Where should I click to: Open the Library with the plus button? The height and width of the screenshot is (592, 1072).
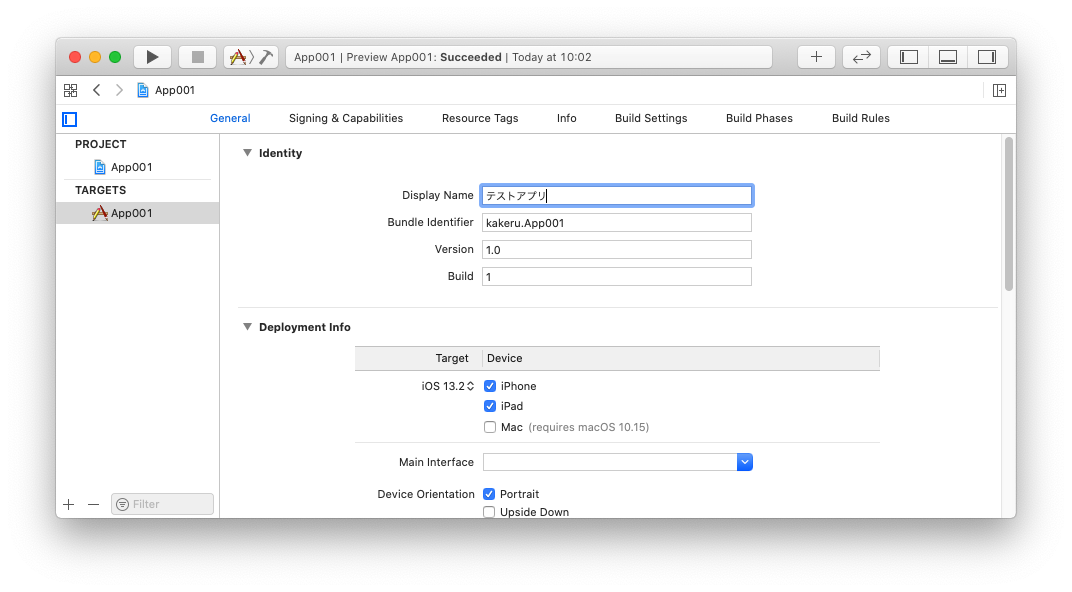(816, 57)
